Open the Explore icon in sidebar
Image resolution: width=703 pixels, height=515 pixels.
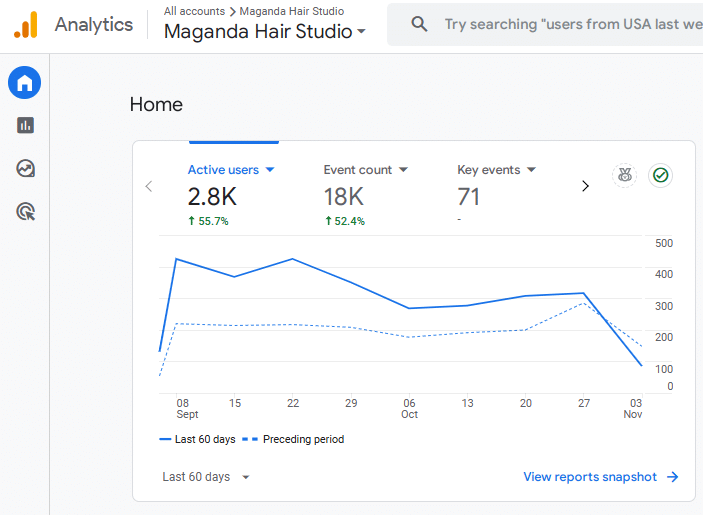[26, 169]
